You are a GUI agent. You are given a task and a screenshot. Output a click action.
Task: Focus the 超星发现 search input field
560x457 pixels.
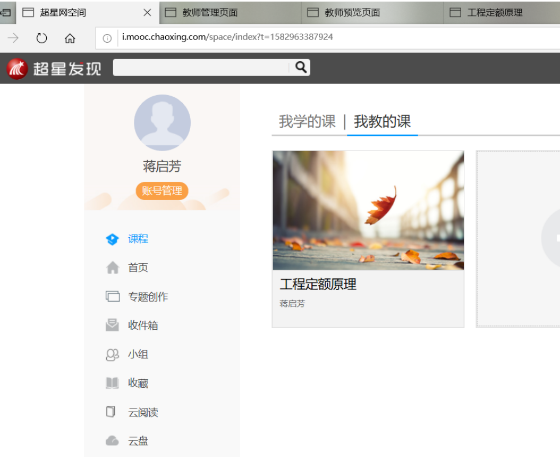point(202,67)
